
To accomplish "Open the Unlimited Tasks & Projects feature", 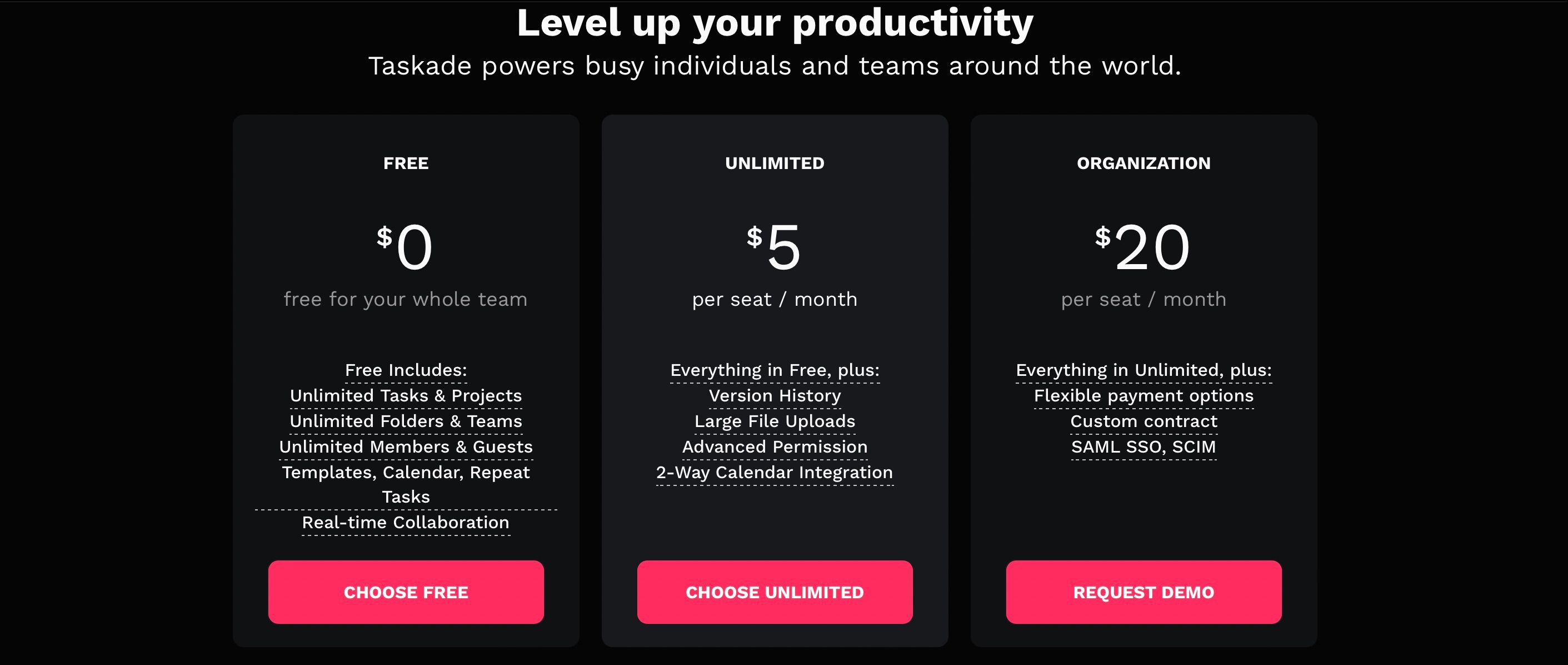I will click(x=406, y=396).
